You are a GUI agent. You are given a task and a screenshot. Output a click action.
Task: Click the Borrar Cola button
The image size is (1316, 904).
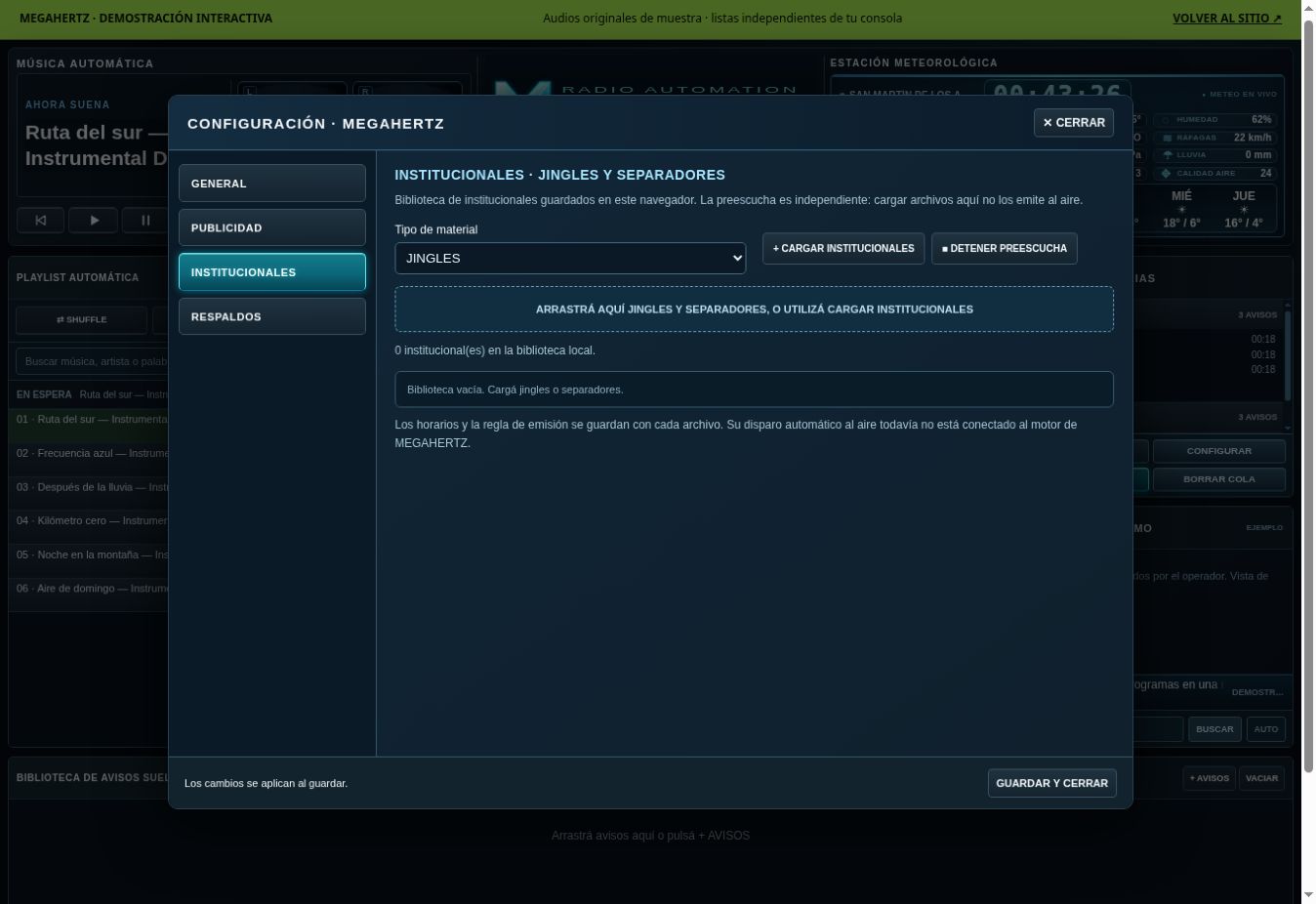pyautogui.click(x=1218, y=479)
